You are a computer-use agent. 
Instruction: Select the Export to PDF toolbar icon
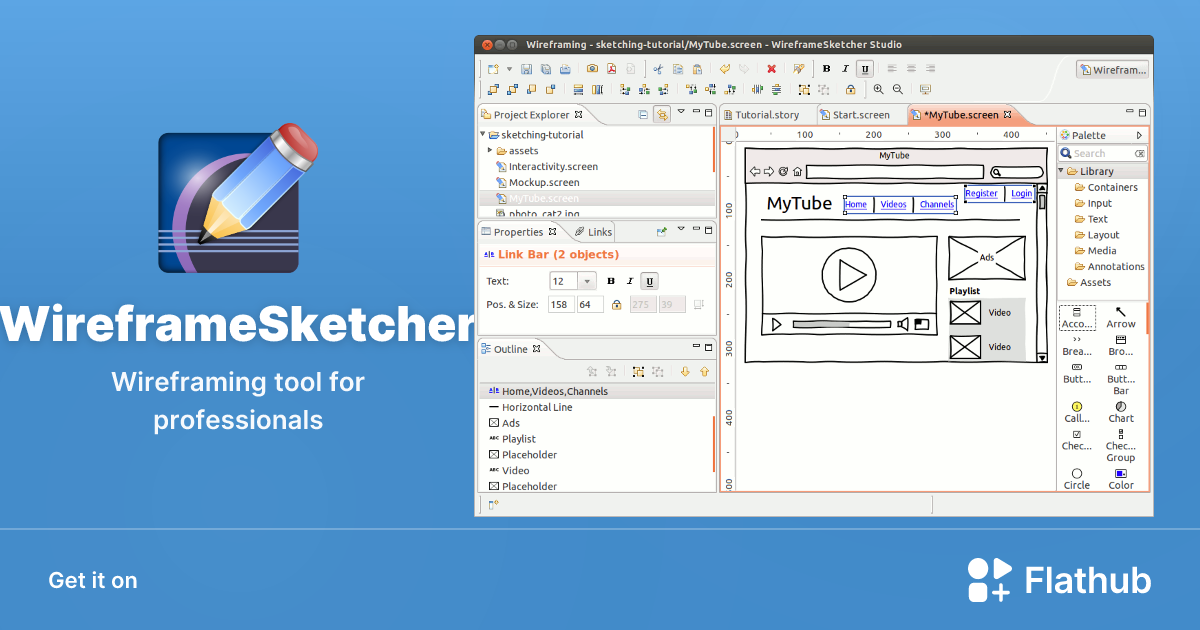[611, 68]
